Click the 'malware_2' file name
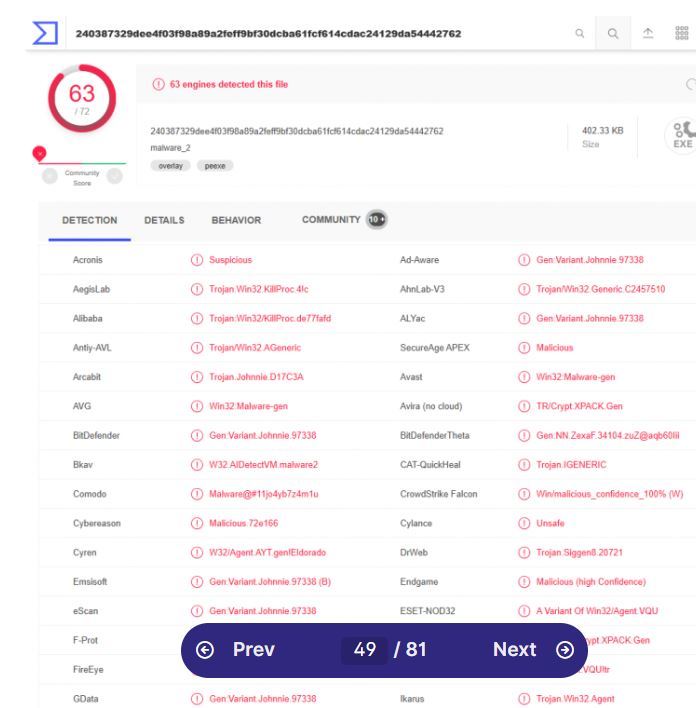This screenshot has height=708, width=696. pos(170,148)
